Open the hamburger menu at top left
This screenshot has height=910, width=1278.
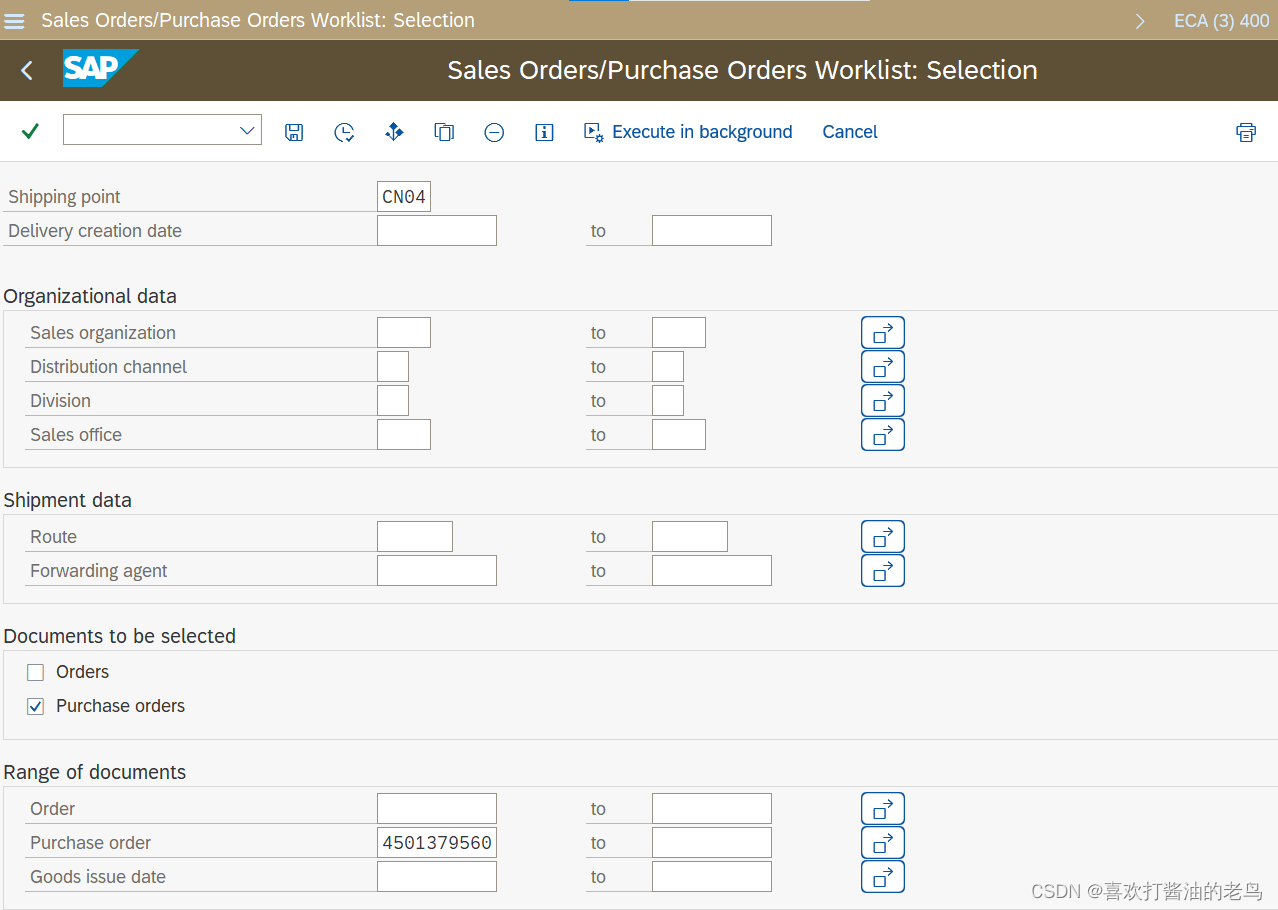pyautogui.click(x=15, y=20)
